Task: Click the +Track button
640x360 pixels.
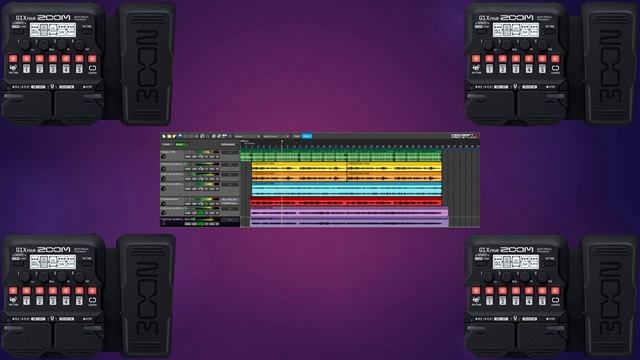Action: 167,144
